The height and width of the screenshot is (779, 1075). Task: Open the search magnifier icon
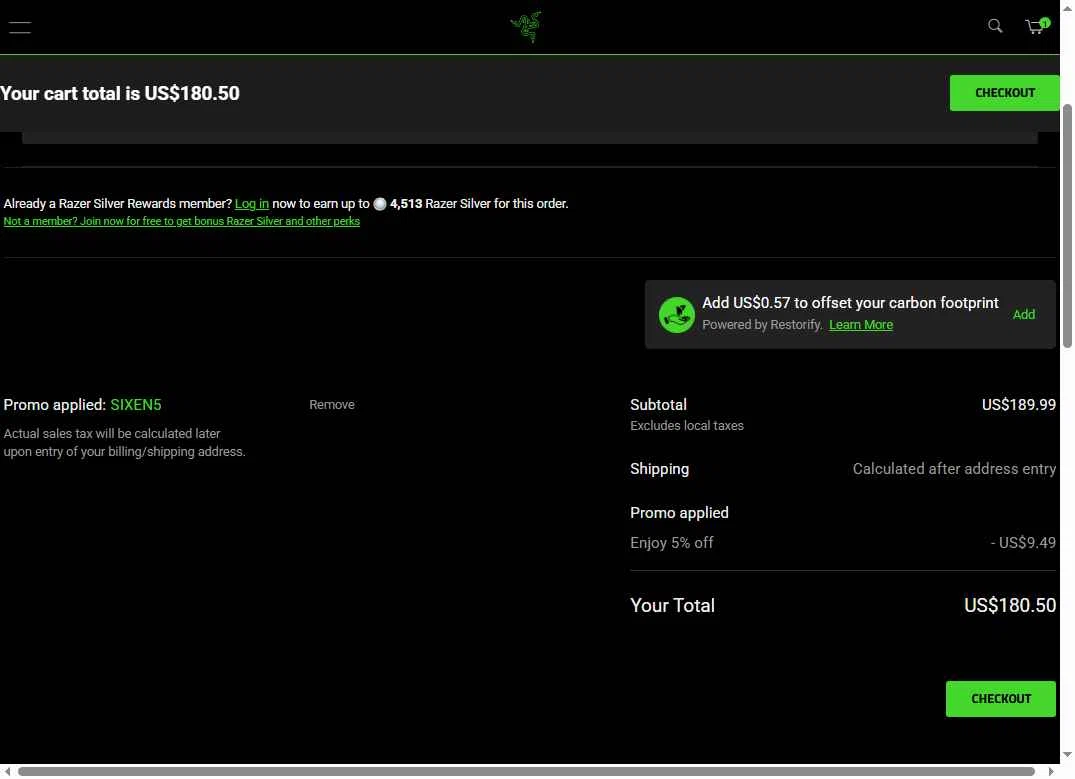click(995, 26)
